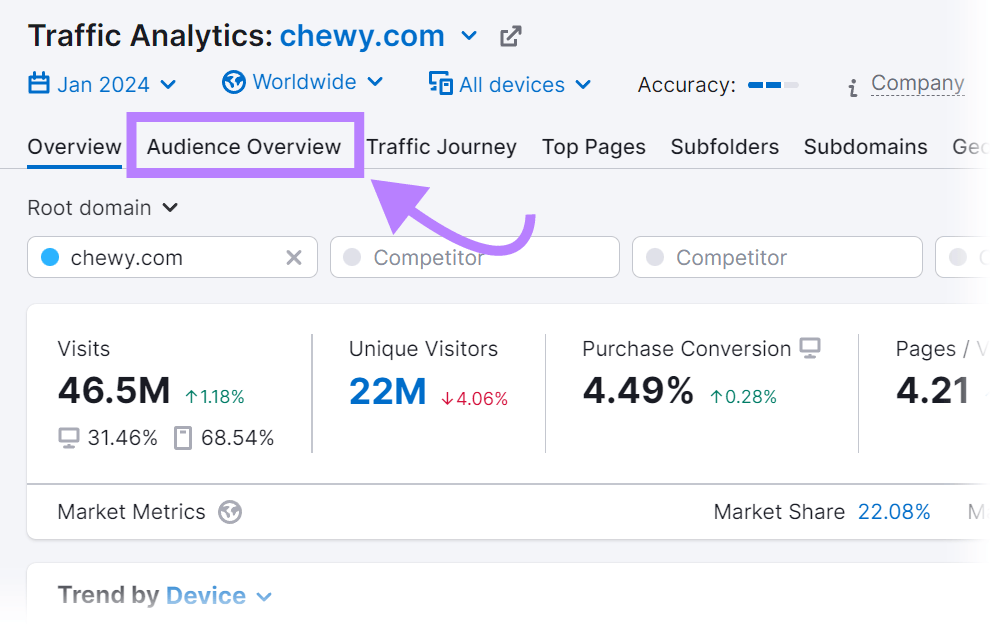Viewport: 992px width, 629px height.
Task: Open the Jan 2024 date dropdown
Action: click(x=103, y=83)
